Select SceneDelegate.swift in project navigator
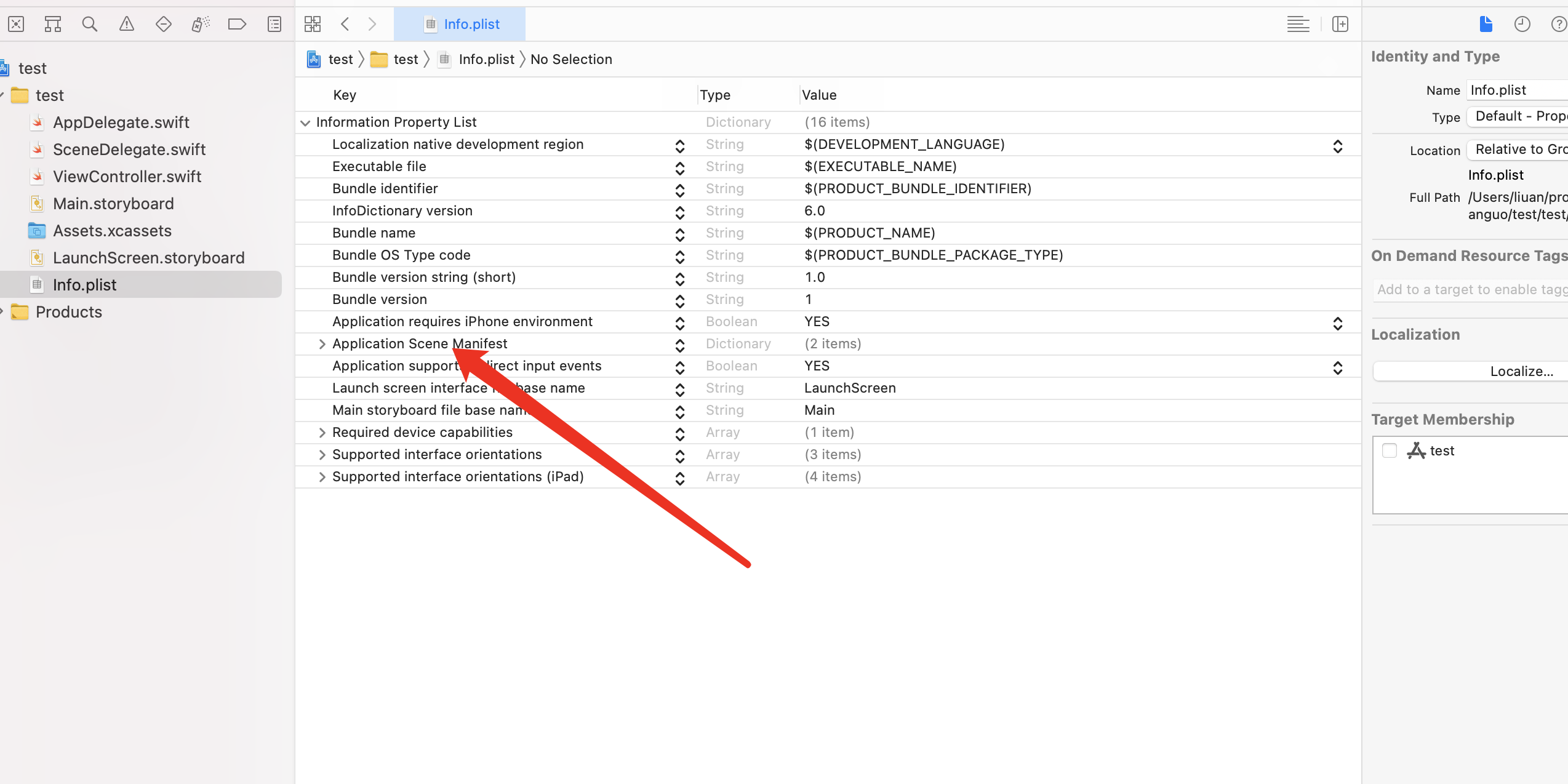The image size is (1568, 784). pos(129,150)
